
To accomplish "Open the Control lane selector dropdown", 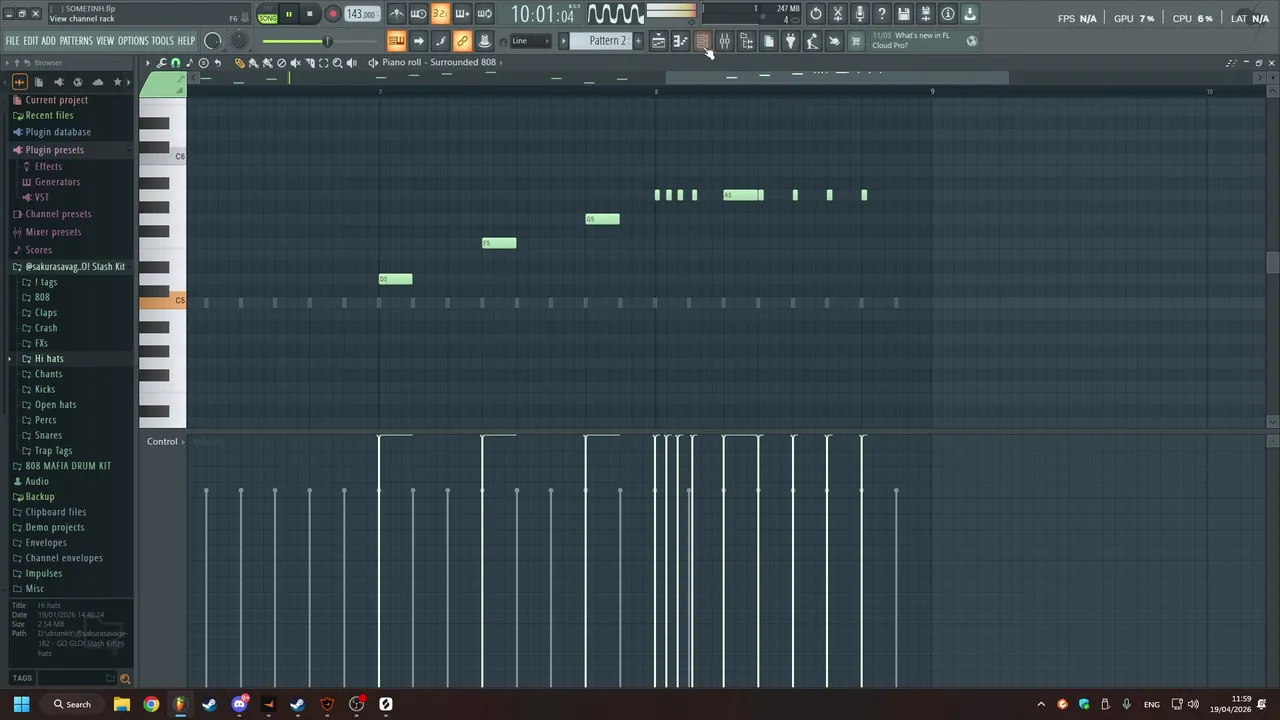I will [x=162, y=441].
